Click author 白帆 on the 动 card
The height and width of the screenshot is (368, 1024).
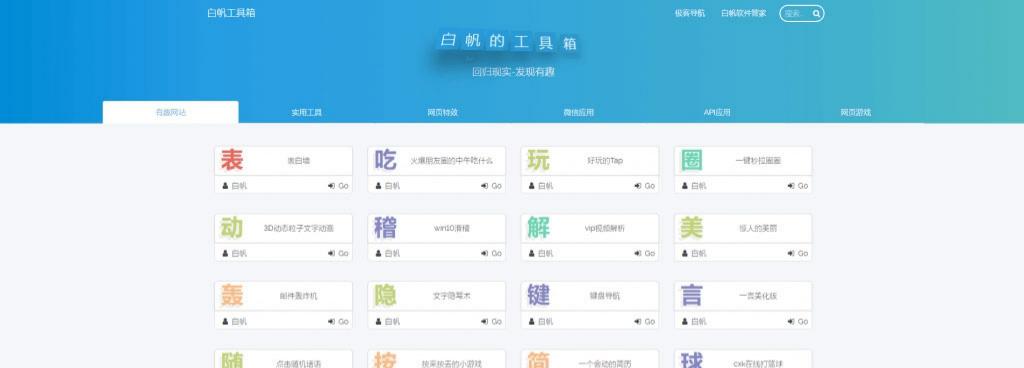(235, 253)
